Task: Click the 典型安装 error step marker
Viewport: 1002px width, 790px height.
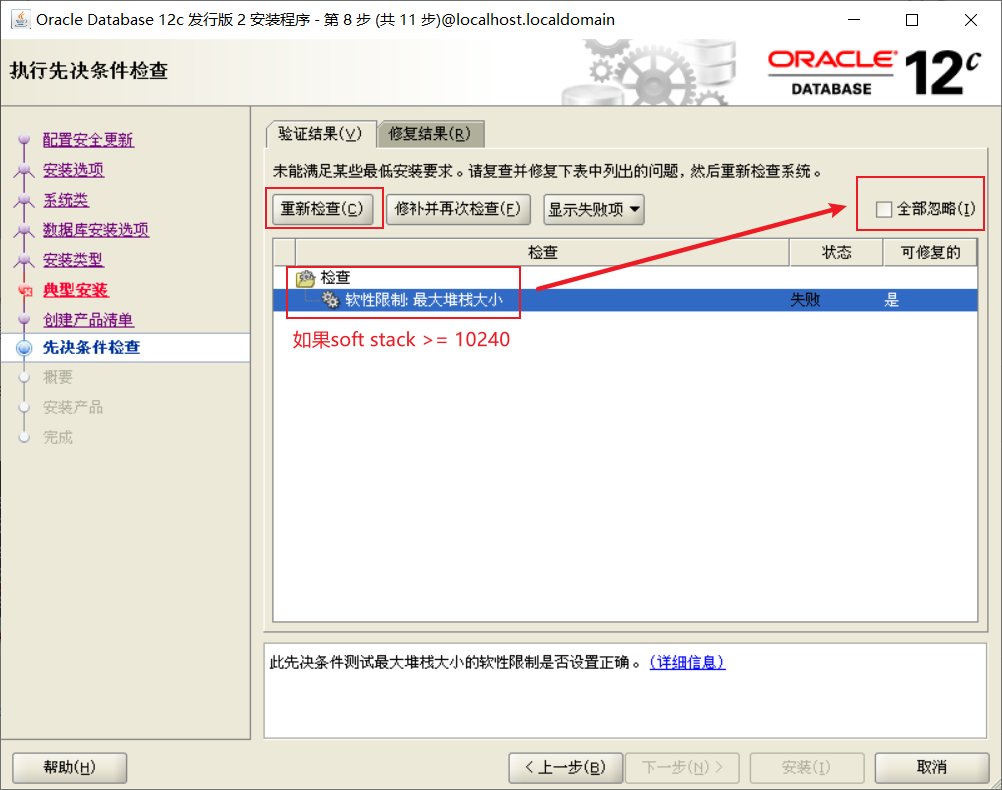Action: click(24, 291)
